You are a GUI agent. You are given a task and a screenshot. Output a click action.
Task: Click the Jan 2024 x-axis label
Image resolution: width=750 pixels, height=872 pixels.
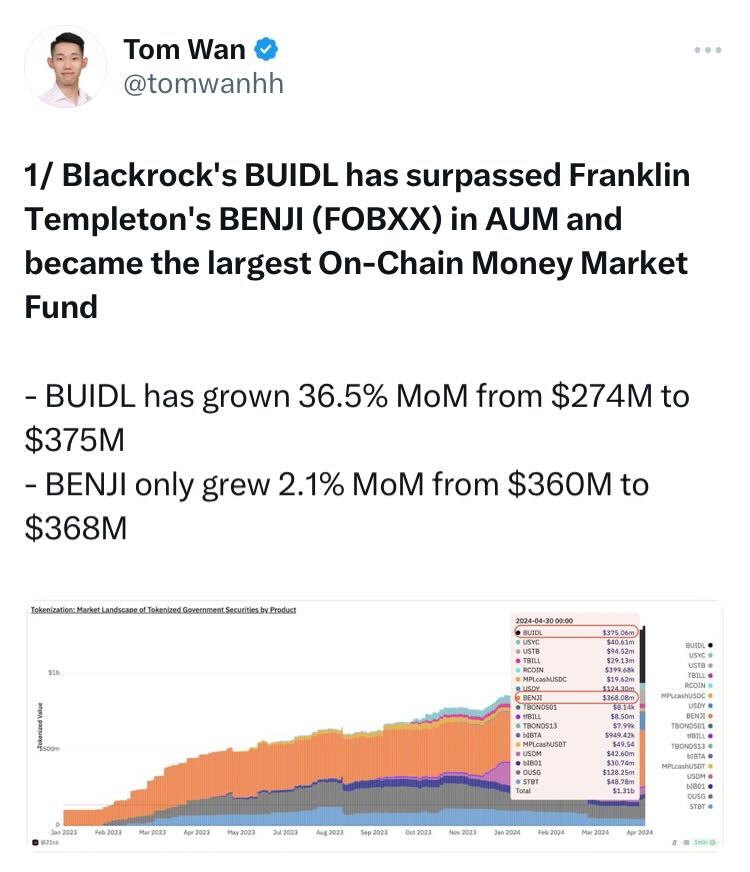pyautogui.click(x=507, y=832)
